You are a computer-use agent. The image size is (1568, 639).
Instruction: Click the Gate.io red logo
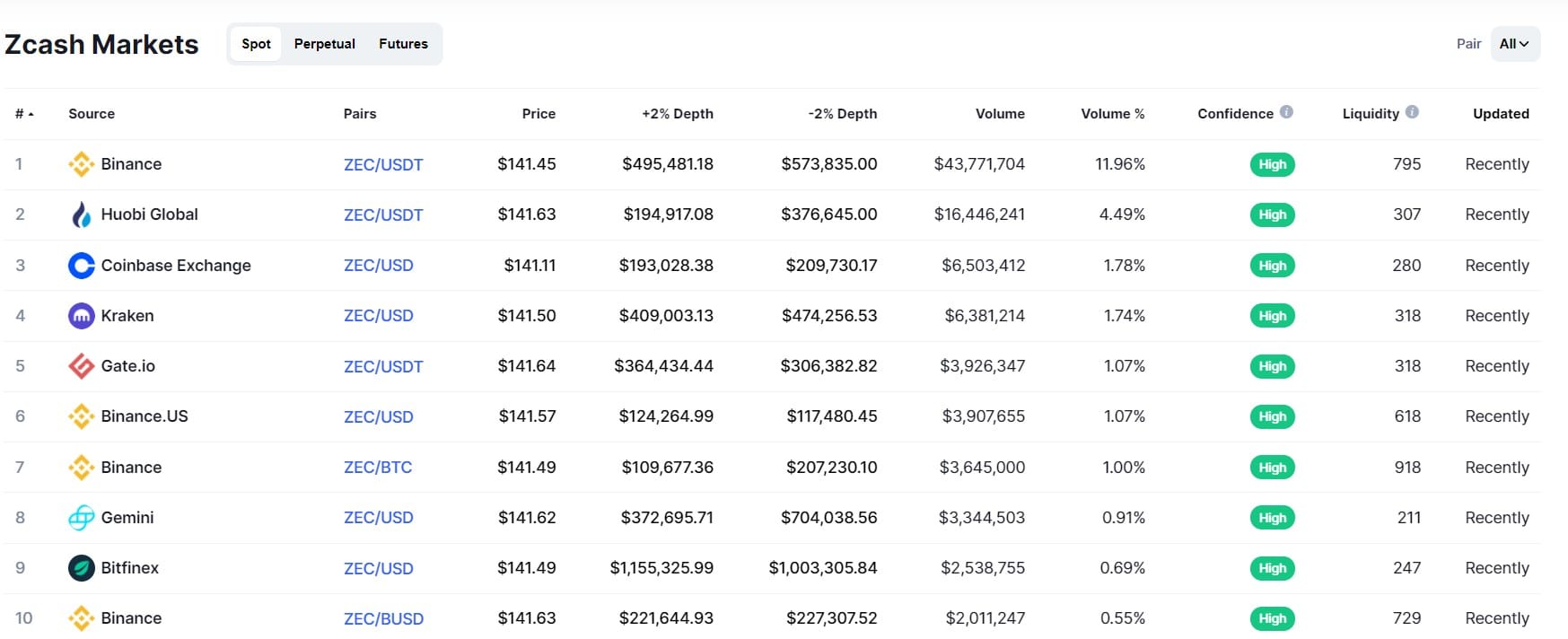pyautogui.click(x=82, y=366)
